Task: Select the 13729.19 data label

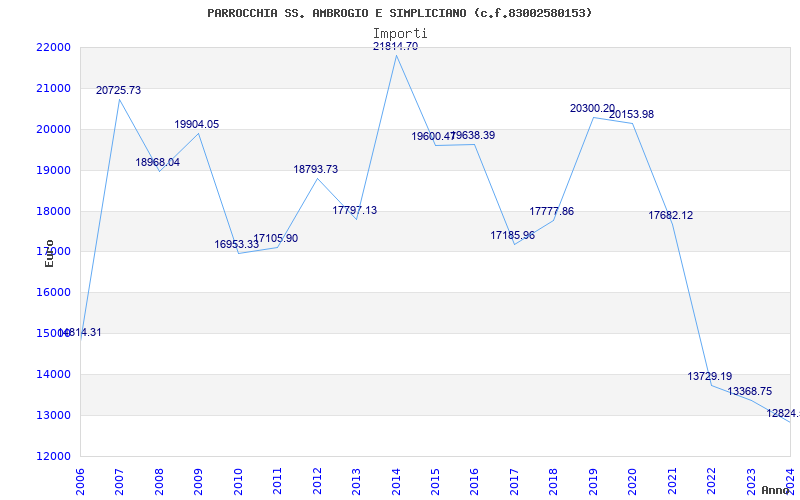Action: [x=710, y=377]
